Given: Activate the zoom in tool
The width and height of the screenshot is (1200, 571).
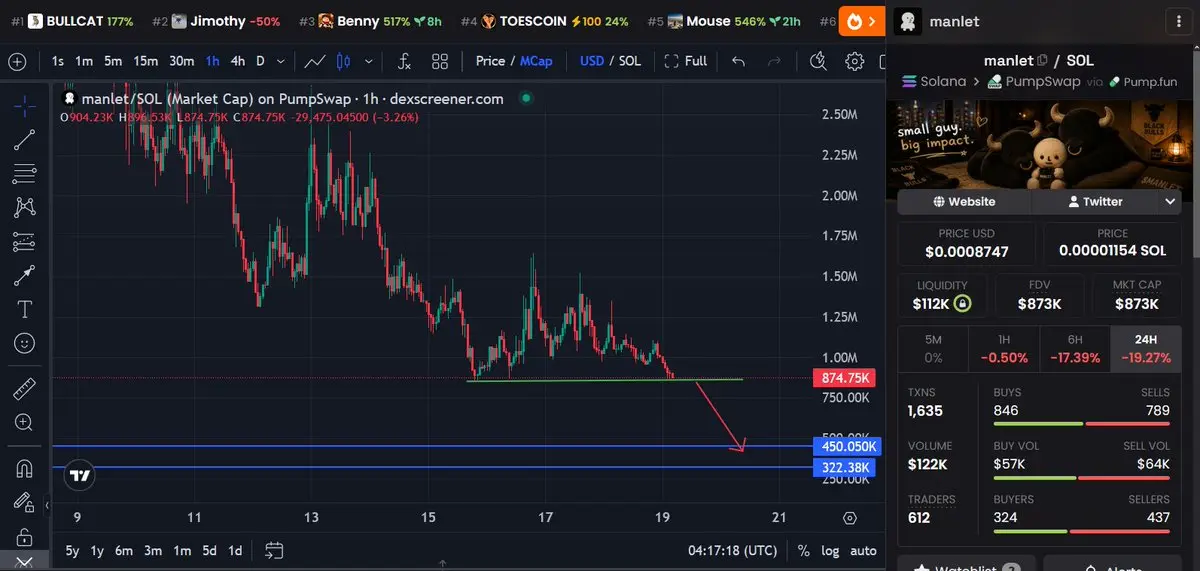Looking at the screenshot, I should [x=25, y=422].
